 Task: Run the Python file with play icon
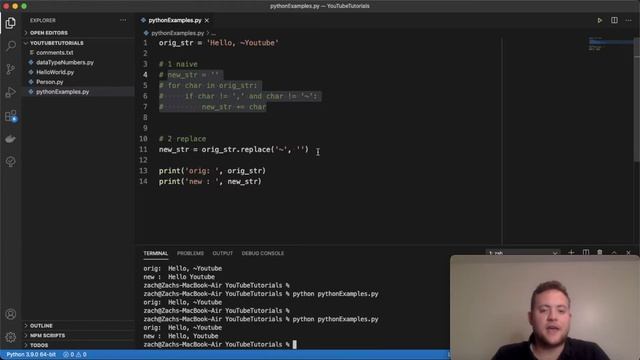click(600, 20)
